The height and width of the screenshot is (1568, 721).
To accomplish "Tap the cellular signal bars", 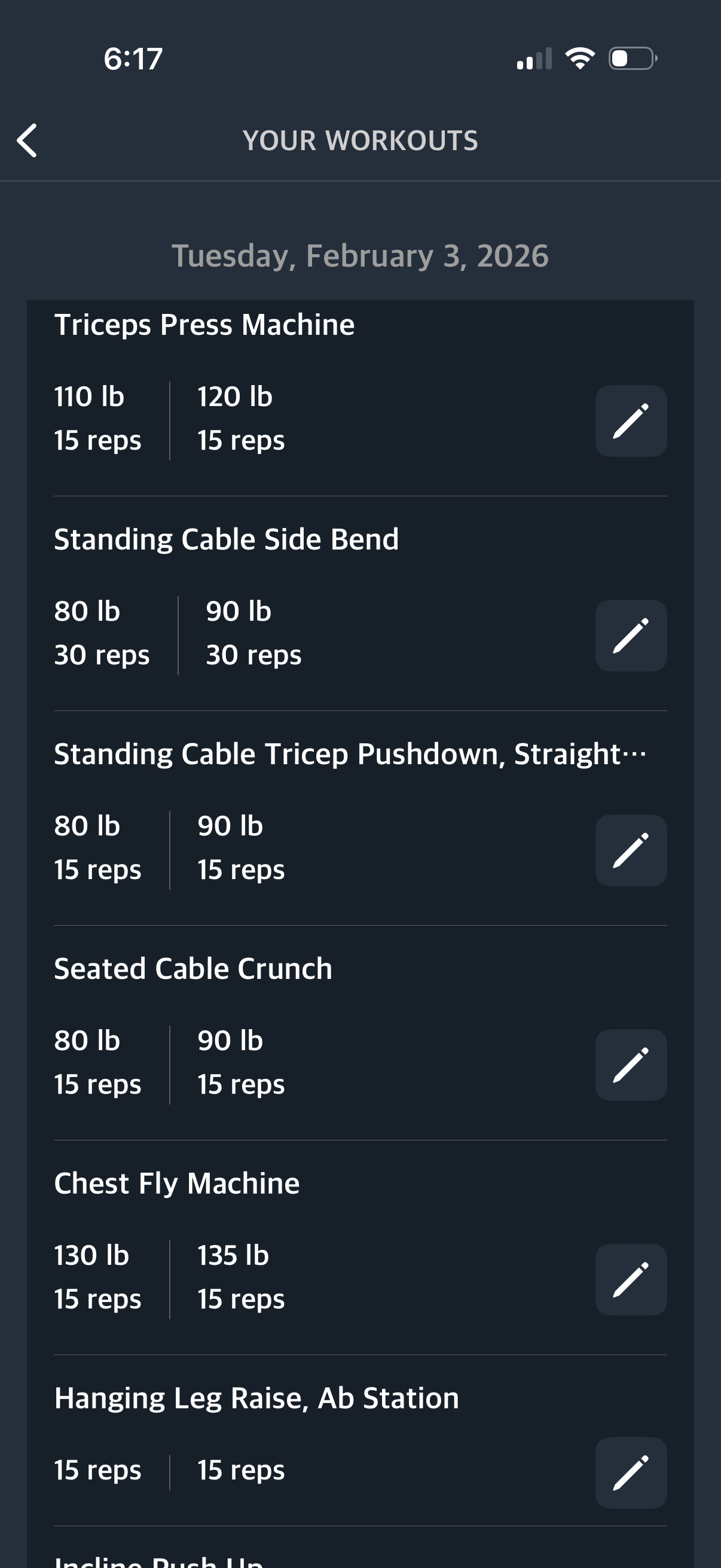I will (x=534, y=59).
